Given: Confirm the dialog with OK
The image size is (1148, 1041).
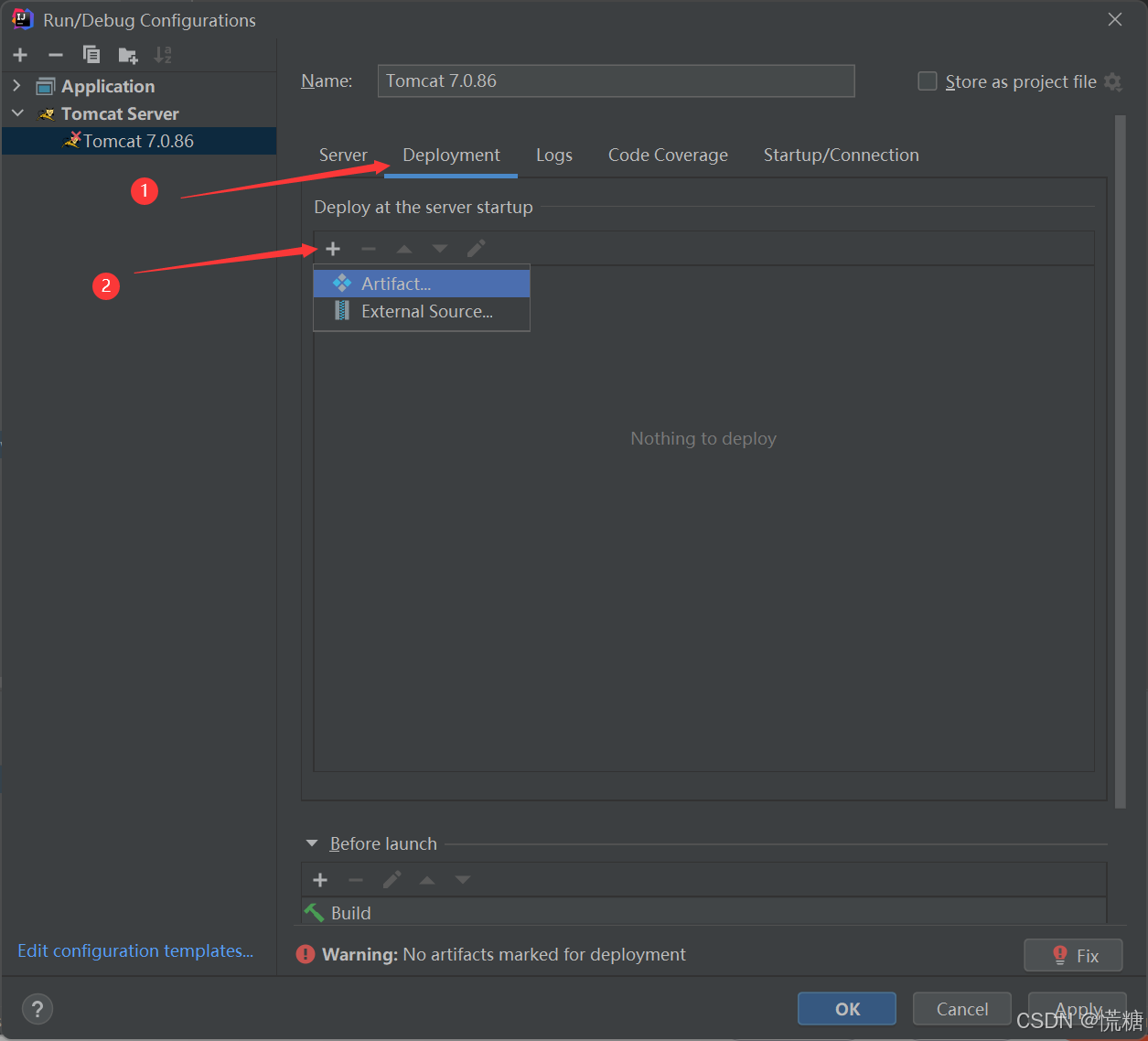Looking at the screenshot, I should coord(847,1009).
